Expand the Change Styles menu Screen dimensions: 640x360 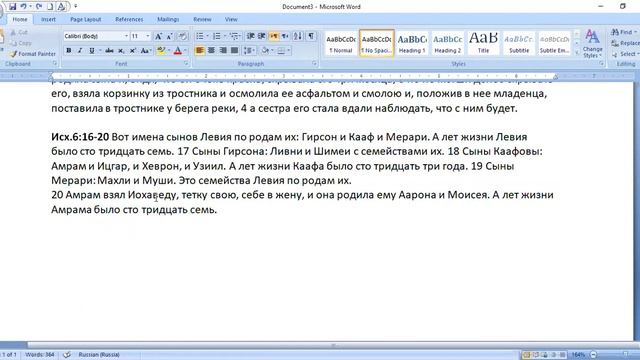(593, 43)
